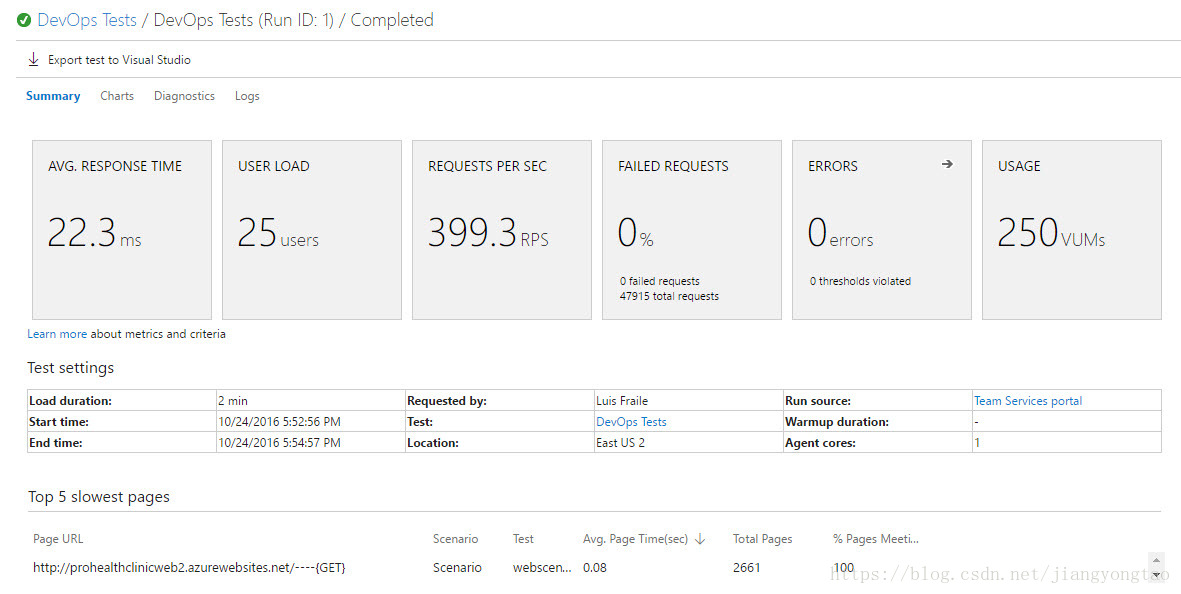The image size is (1181, 594).
Task: Click the export download arrow icon
Action: (x=33, y=59)
